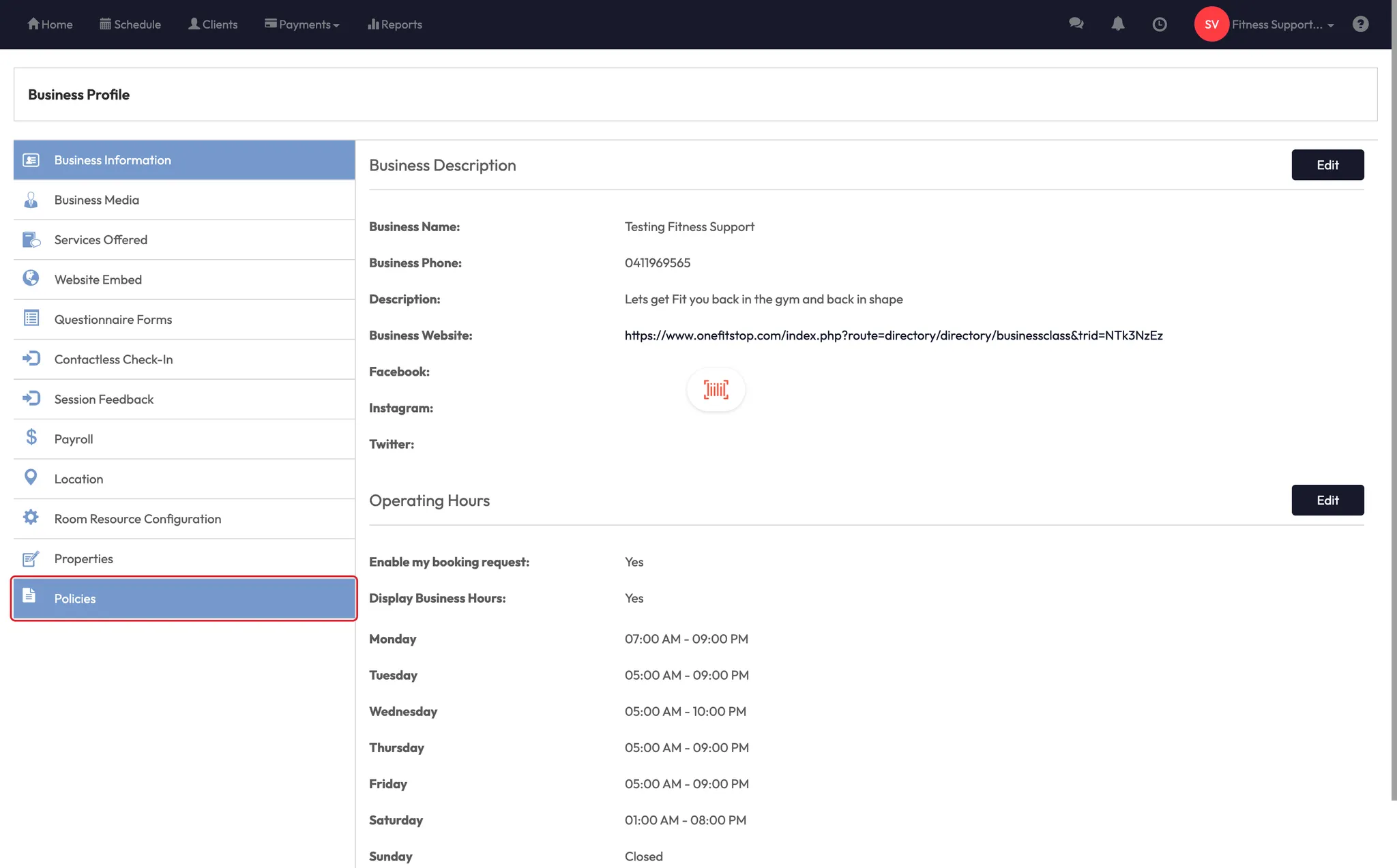Click the help question mark icon
1397x868 pixels.
click(x=1360, y=25)
